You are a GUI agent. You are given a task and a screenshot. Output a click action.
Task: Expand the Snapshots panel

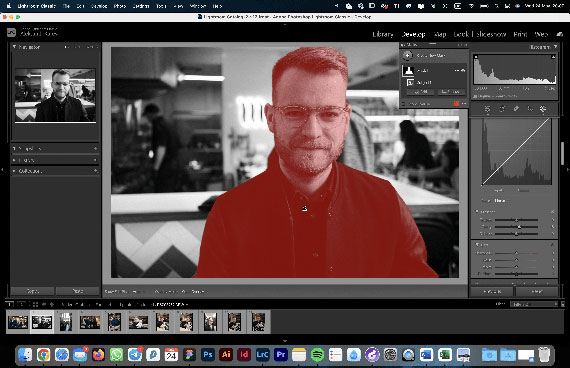pyautogui.click(x=15, y=148)
